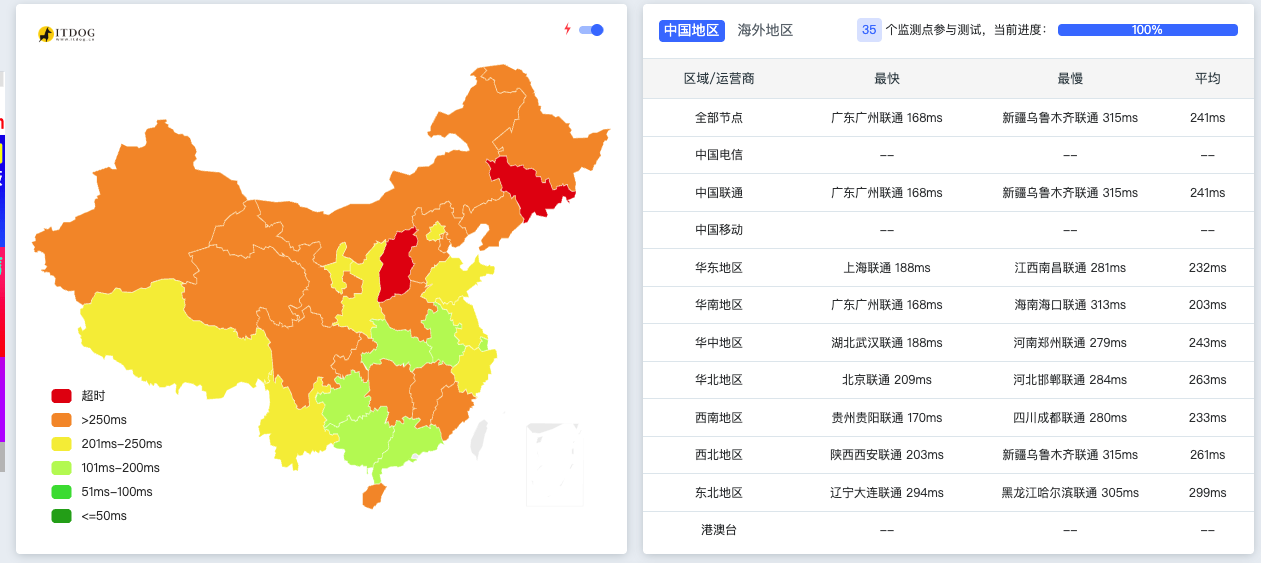1261x563 pixels.
Task: Click the dark green <=50ms legend swatch
Action: coord(62,516)
